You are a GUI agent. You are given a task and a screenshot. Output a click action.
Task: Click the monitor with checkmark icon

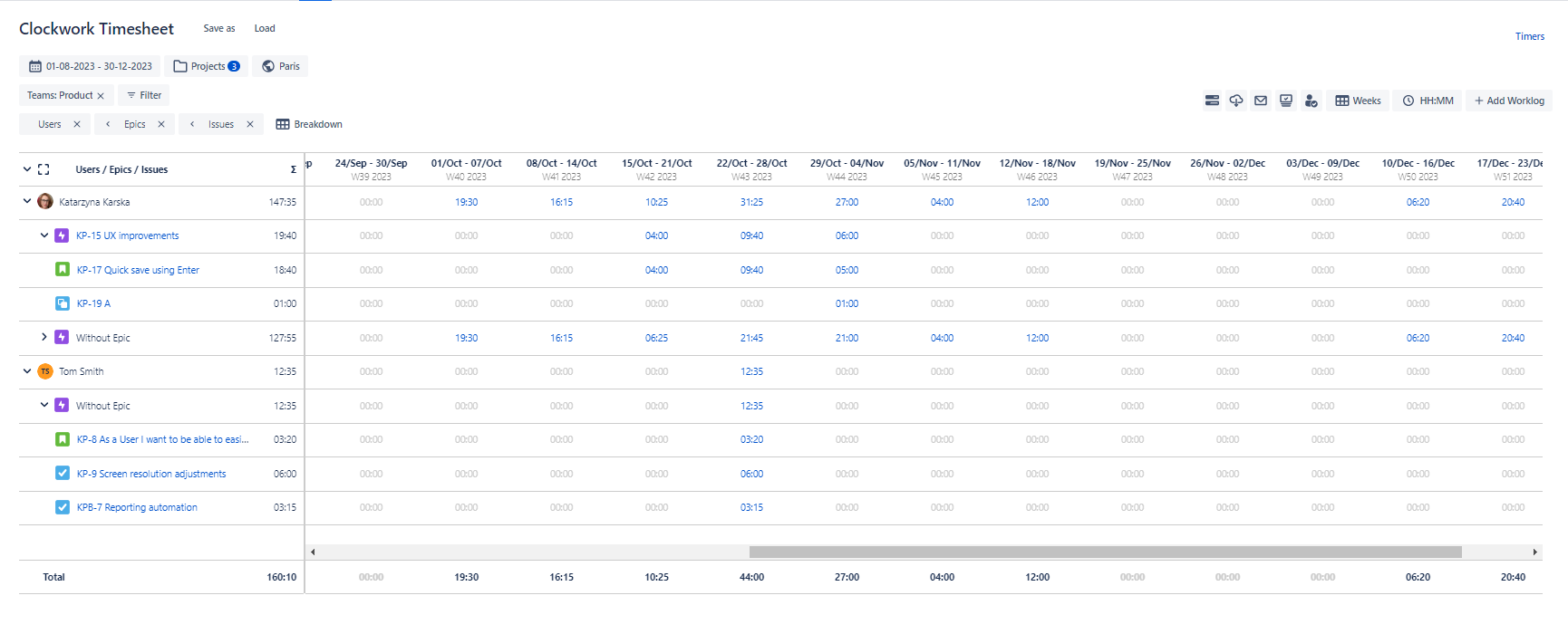[1286, 101]
